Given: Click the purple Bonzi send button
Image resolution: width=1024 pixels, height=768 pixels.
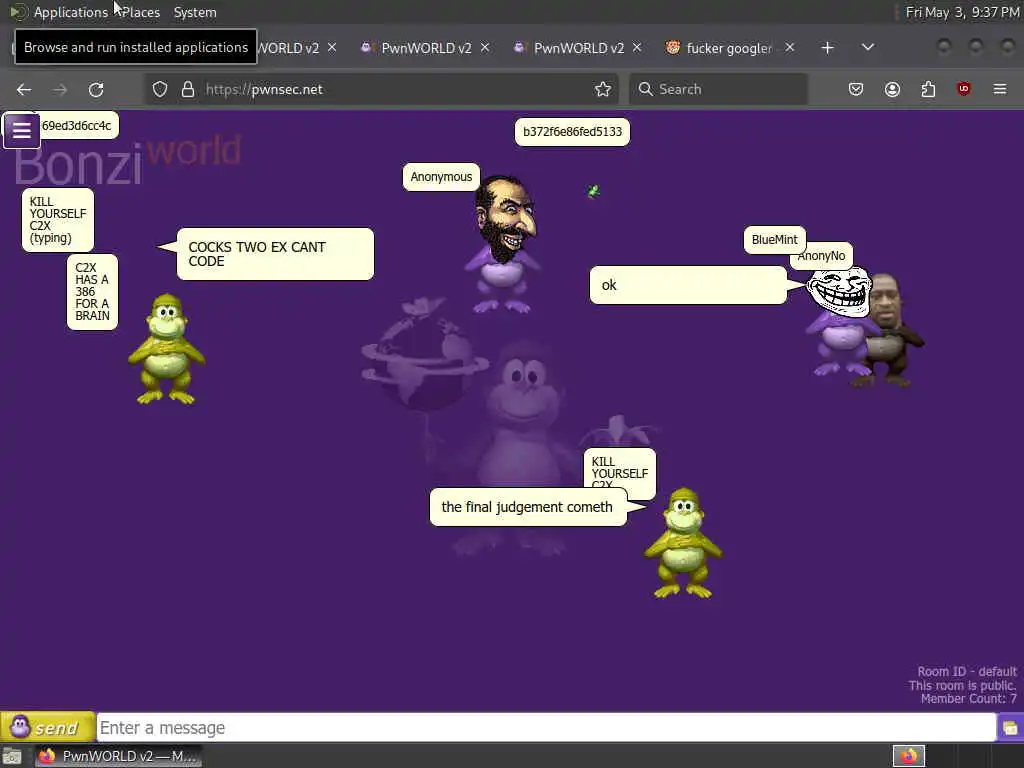Looking at the screenshot, I should pyautogui.click(x=48, y=727).
